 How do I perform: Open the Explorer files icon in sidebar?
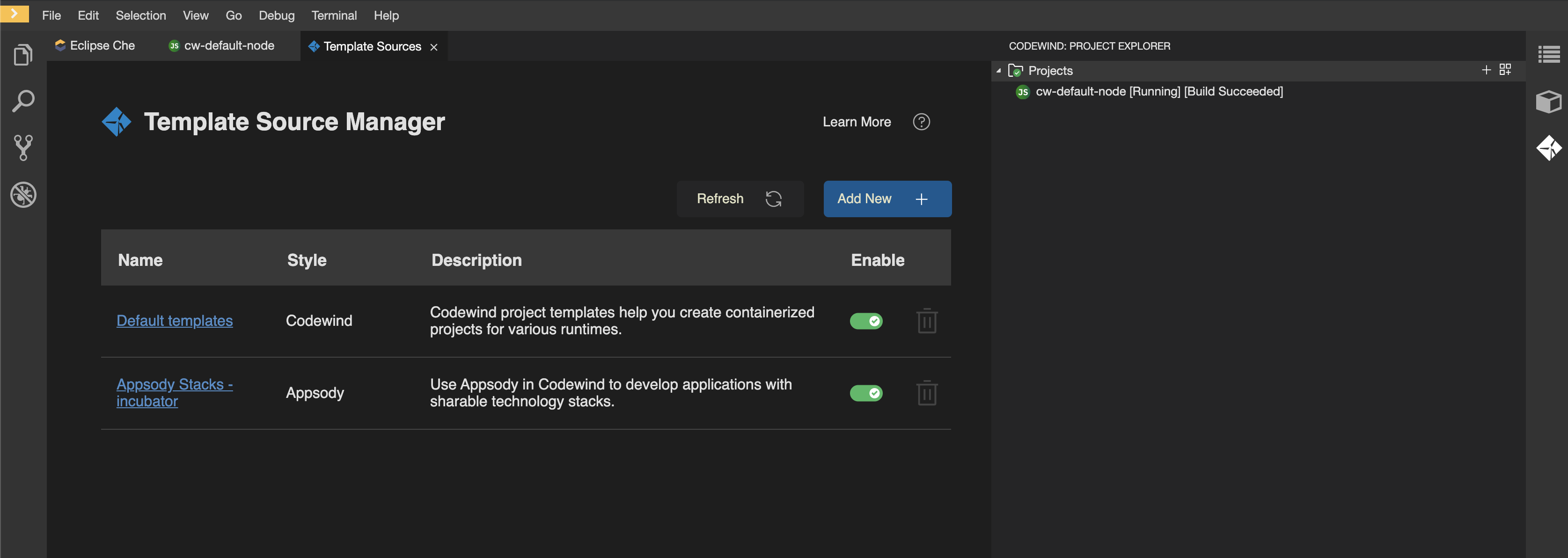[x=23, y=54]
